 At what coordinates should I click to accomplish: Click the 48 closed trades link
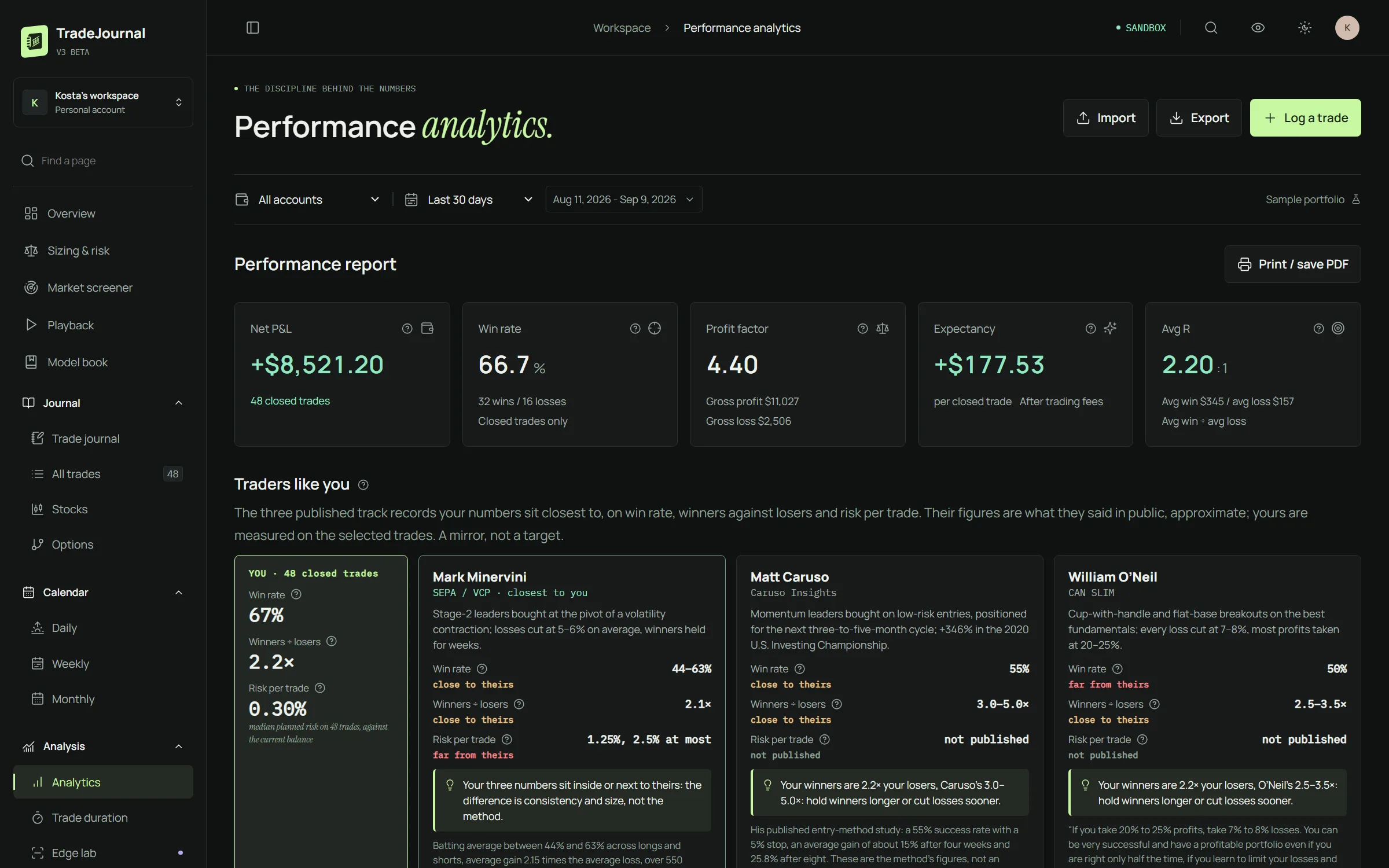[290, 401]
